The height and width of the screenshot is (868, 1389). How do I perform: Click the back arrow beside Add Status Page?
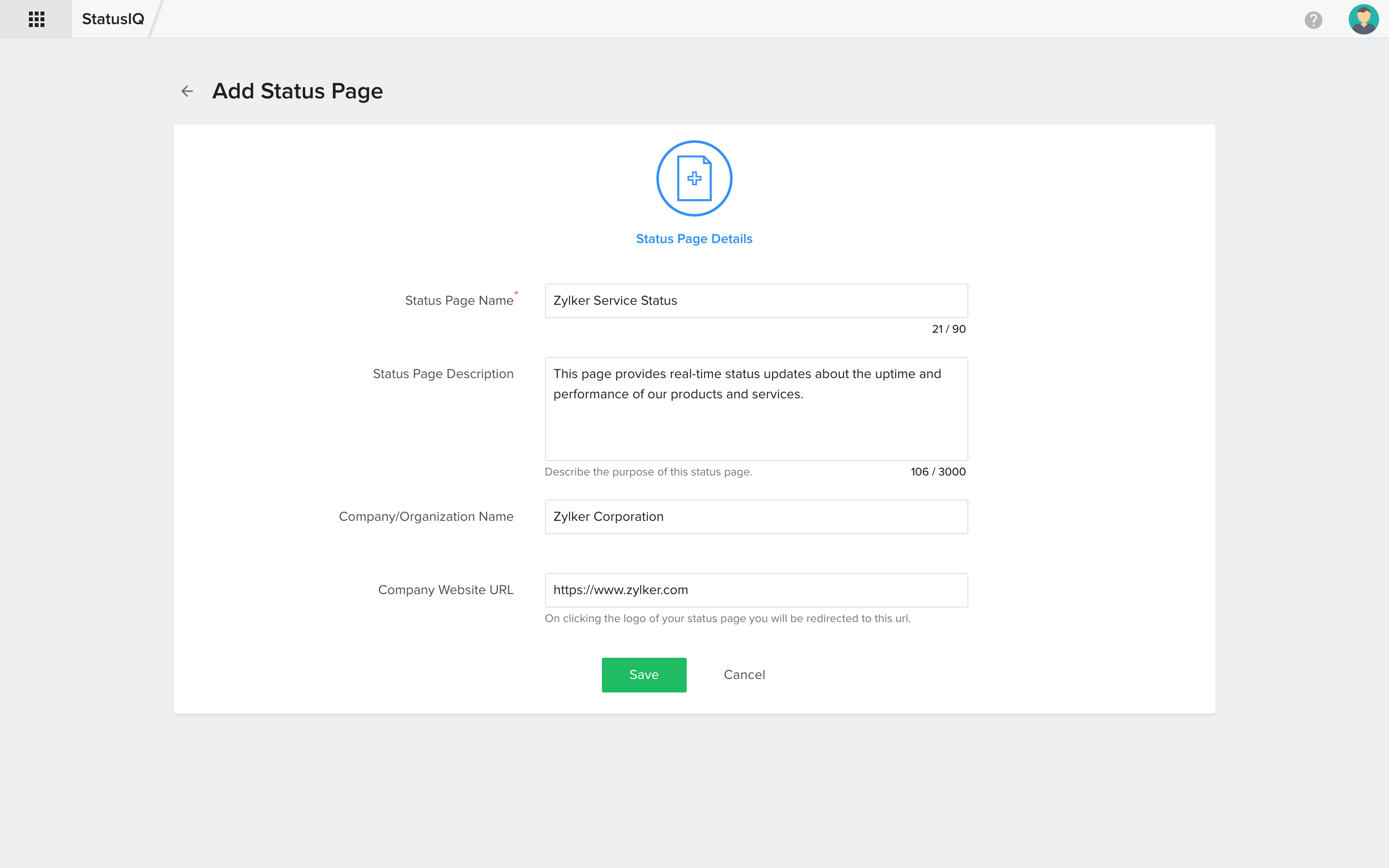click(x=186, y=91)
